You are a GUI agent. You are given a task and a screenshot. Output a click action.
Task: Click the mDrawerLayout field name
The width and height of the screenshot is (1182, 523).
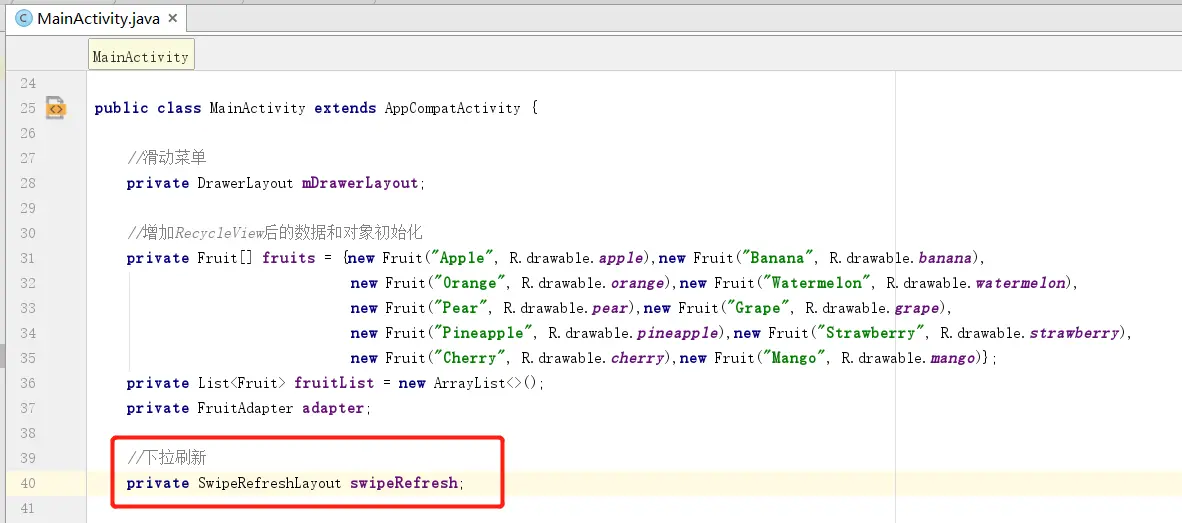click(x=360, y=183)
